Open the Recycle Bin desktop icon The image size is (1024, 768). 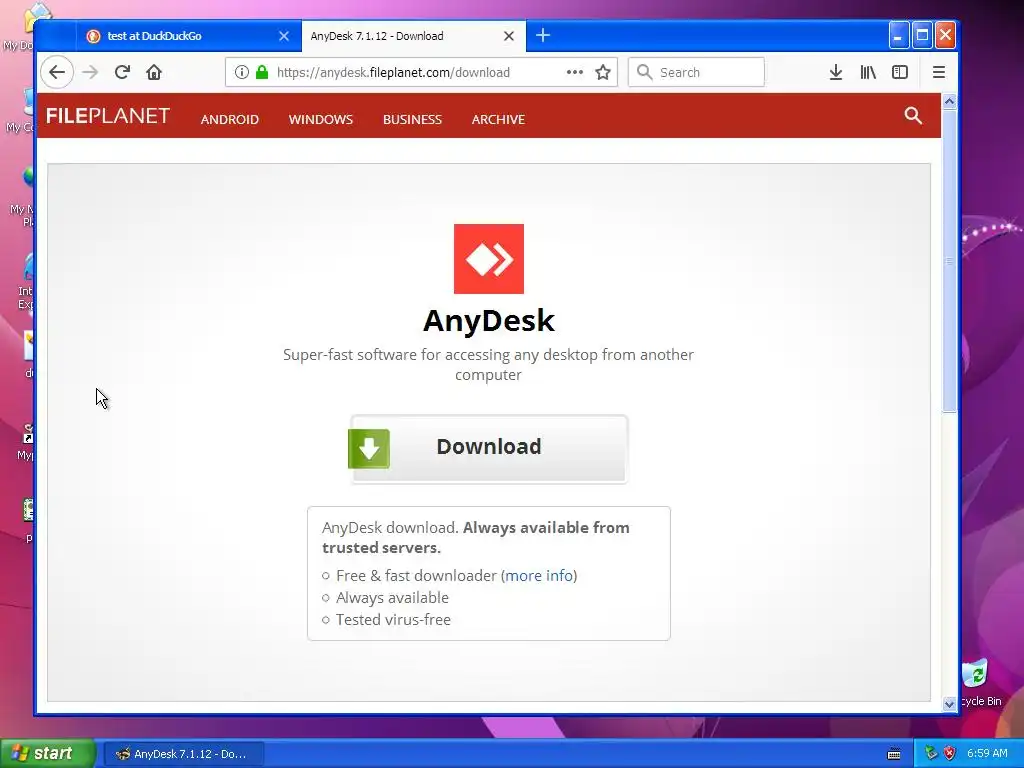point(978,682)
